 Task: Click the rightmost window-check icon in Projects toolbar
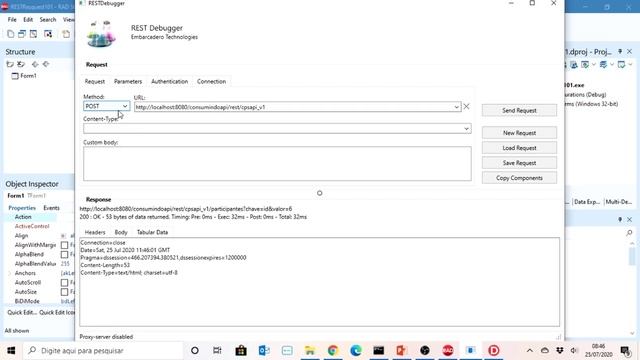point(621,64)
